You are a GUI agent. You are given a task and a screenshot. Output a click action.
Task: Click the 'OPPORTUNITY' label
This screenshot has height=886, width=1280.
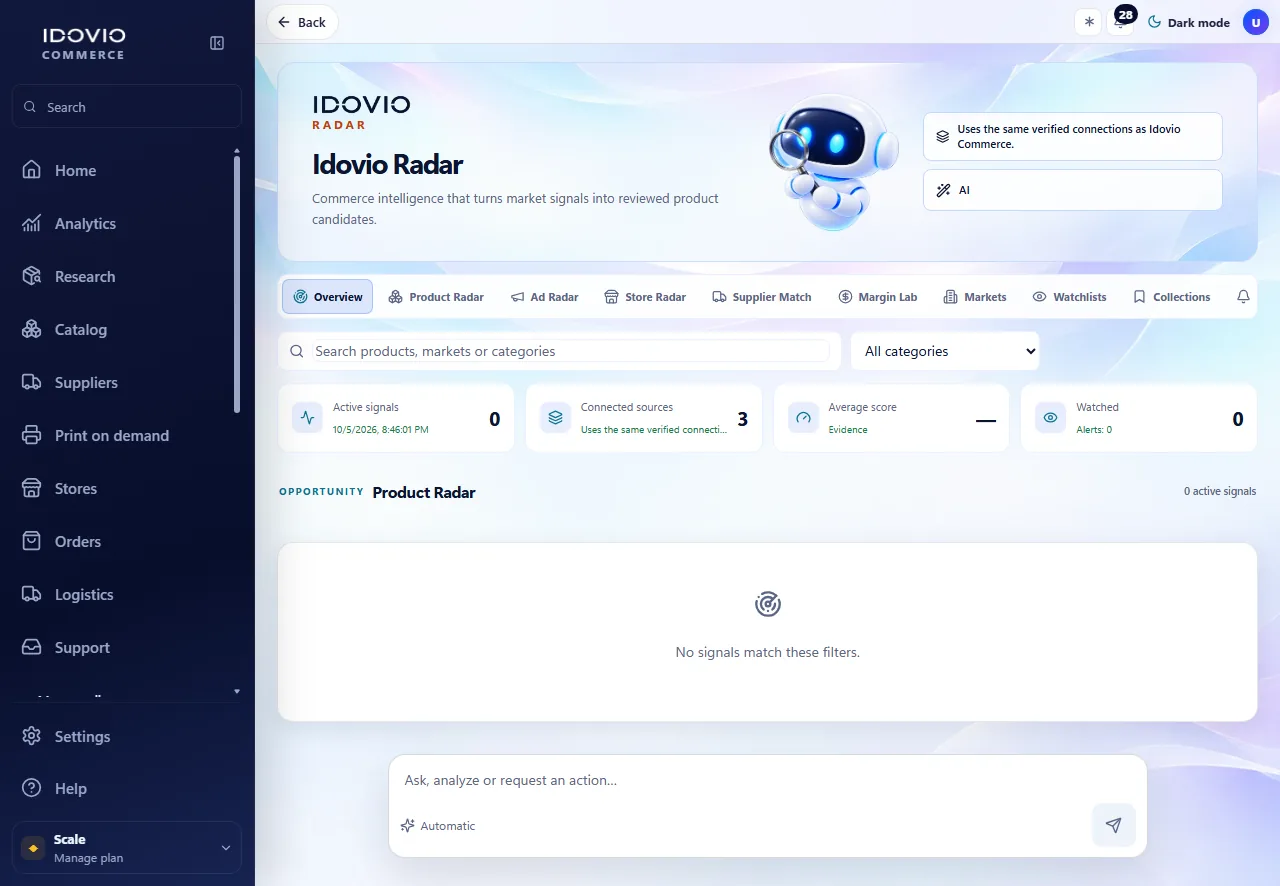(321, 492)
